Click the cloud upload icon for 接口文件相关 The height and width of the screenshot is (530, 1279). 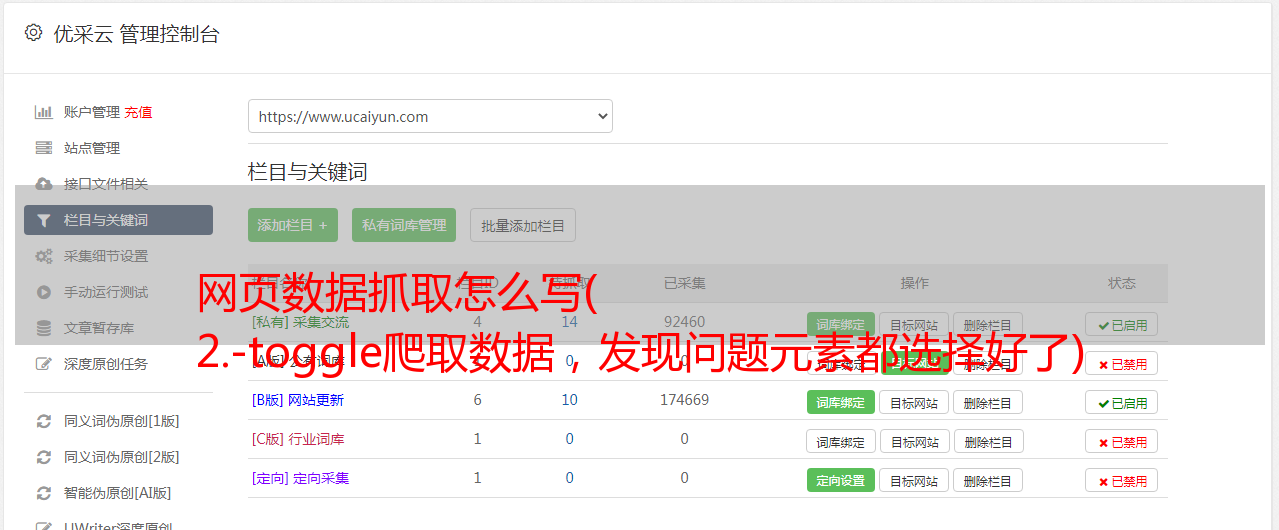pyautogui.click(x=43, y=184)
